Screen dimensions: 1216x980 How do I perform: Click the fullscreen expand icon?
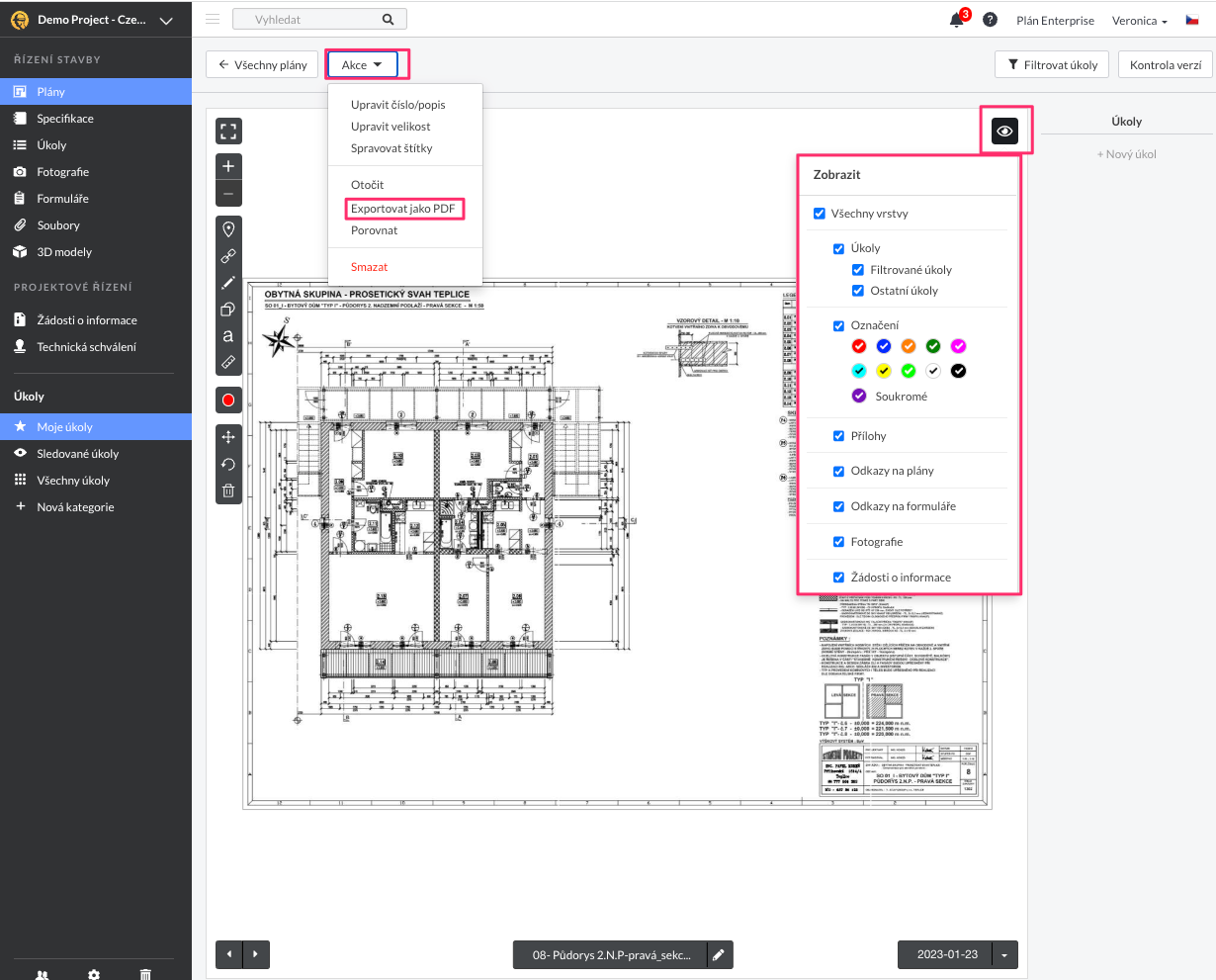click(x=228, y=132)
